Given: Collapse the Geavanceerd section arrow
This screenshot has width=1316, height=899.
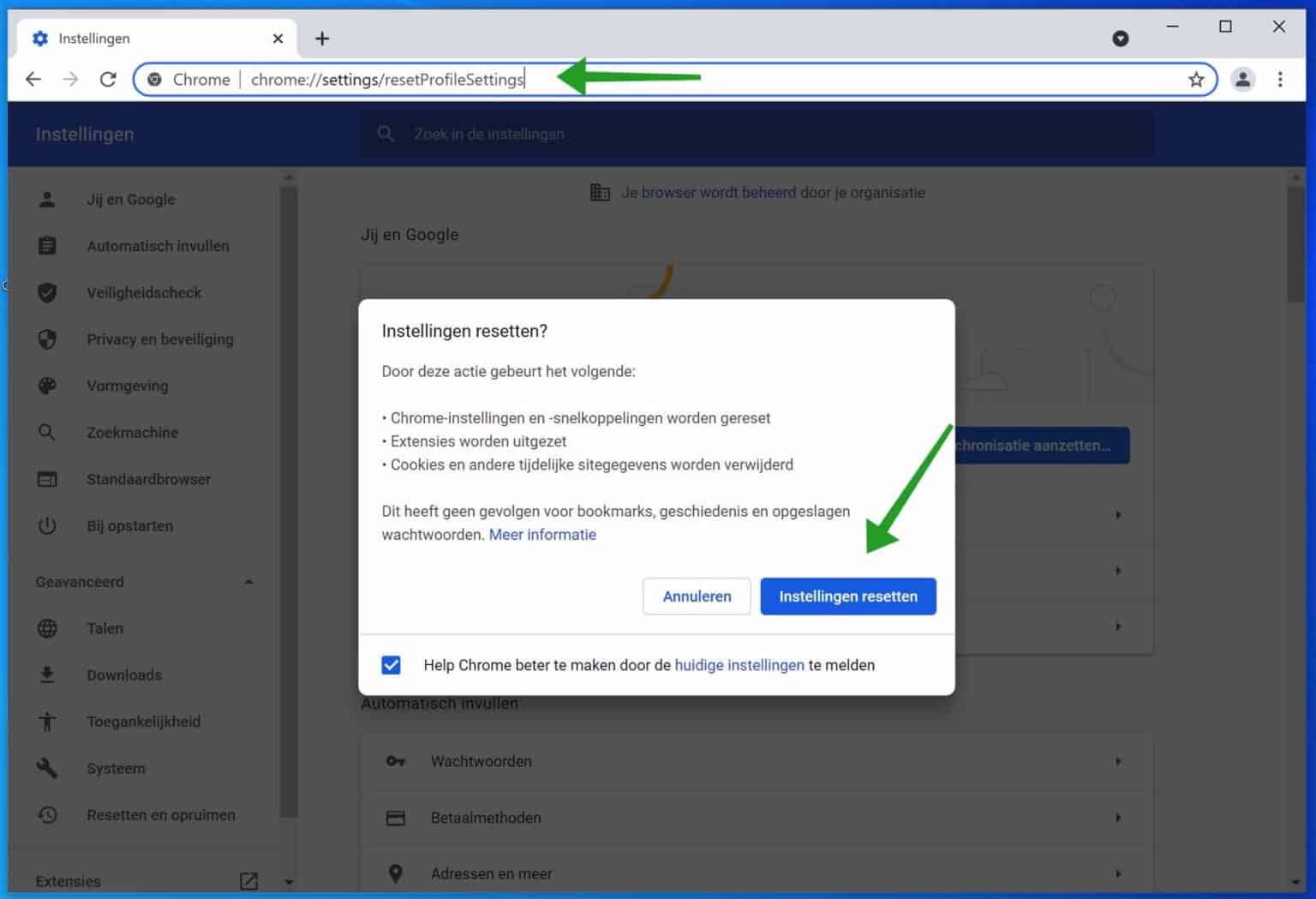Looking at the screenshot, I should [248, 582].
